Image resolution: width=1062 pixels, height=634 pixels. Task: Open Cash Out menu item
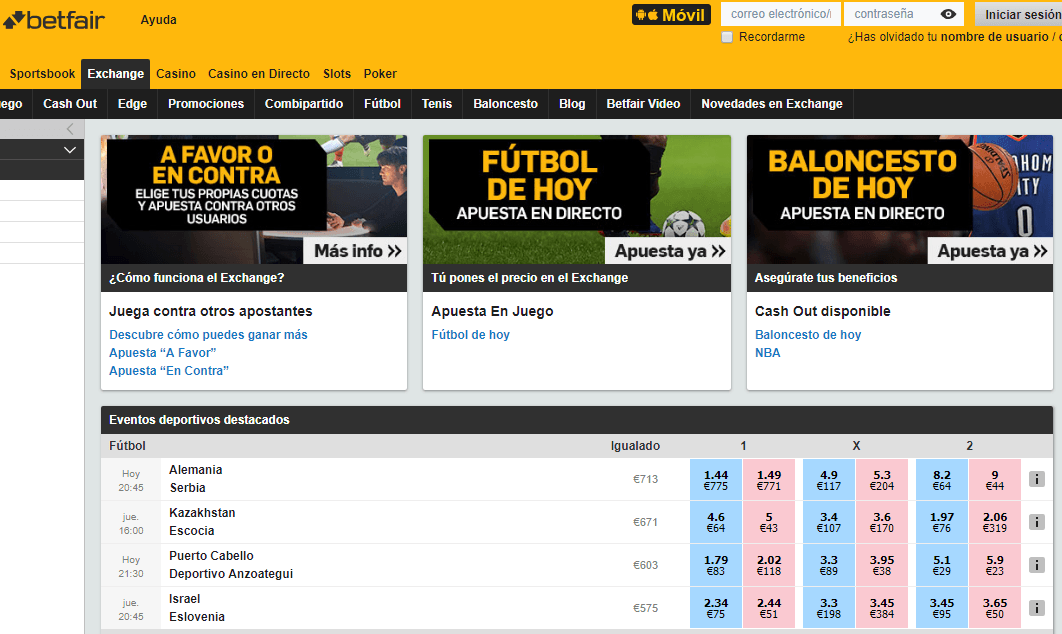coord(70,104)
